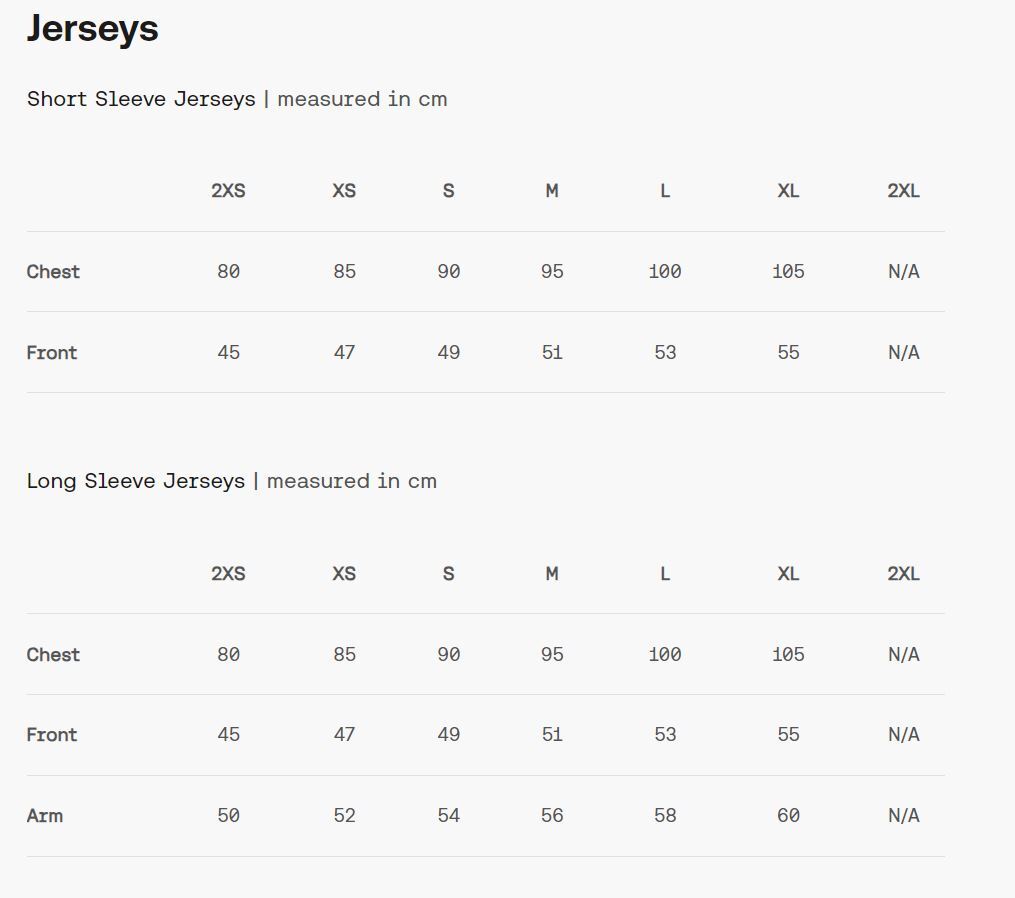
Task: Click Short Sleeve front value 47 for size XS
Action: tap(344, 353)
